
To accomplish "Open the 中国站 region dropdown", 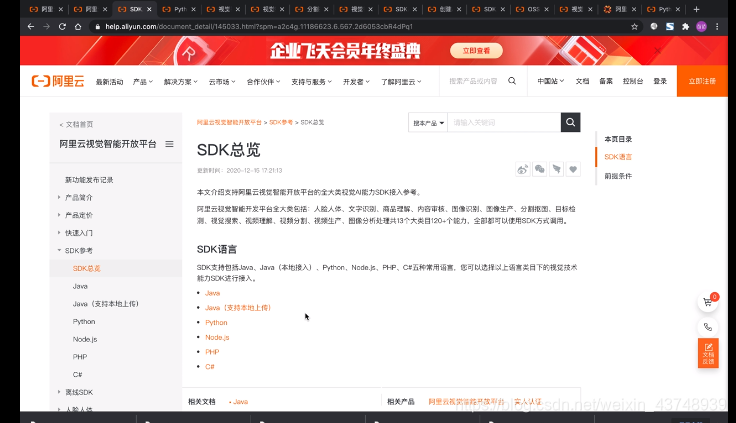I will [x=551, y=81].
